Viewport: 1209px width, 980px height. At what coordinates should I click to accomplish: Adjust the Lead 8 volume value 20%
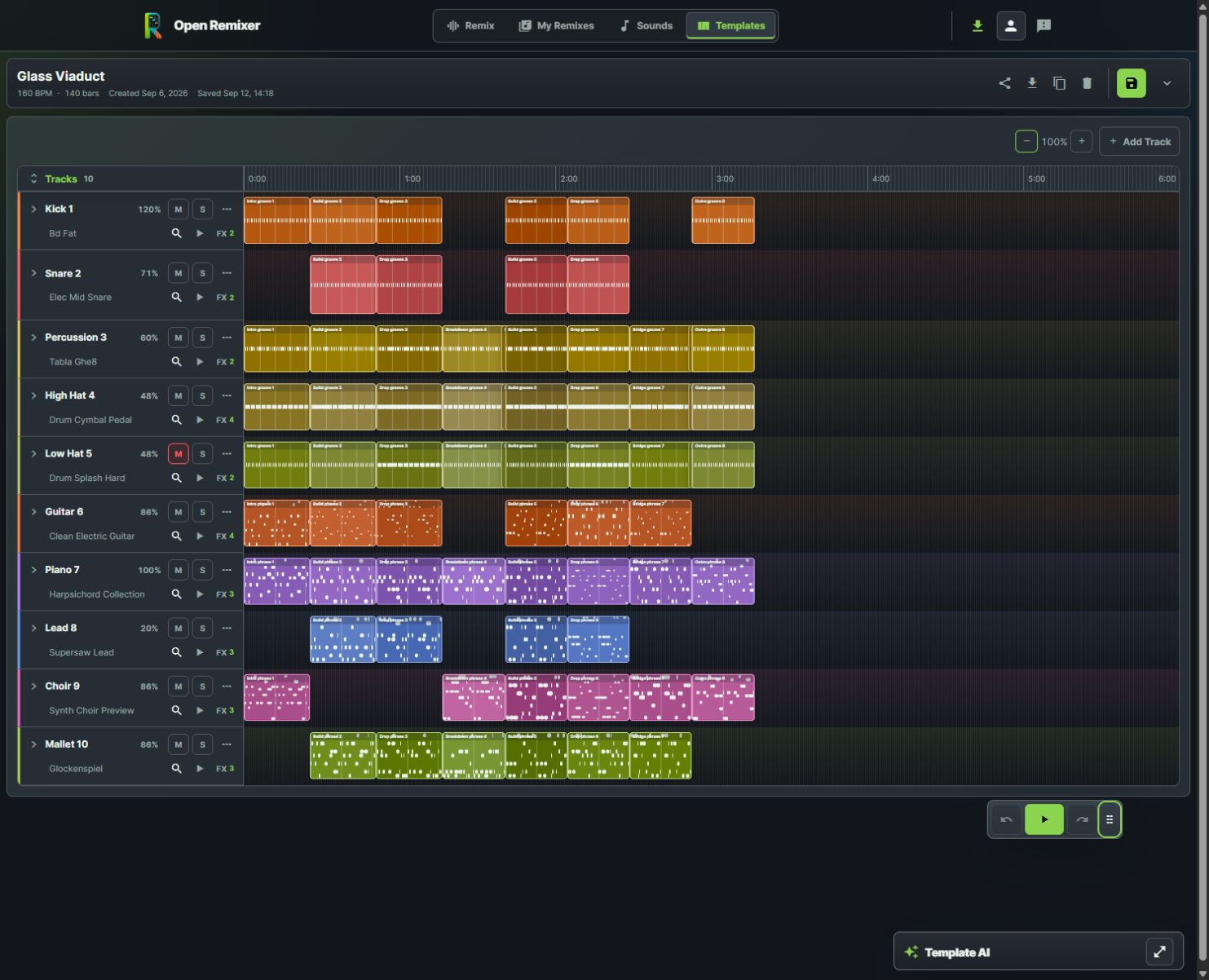[149, 629]
